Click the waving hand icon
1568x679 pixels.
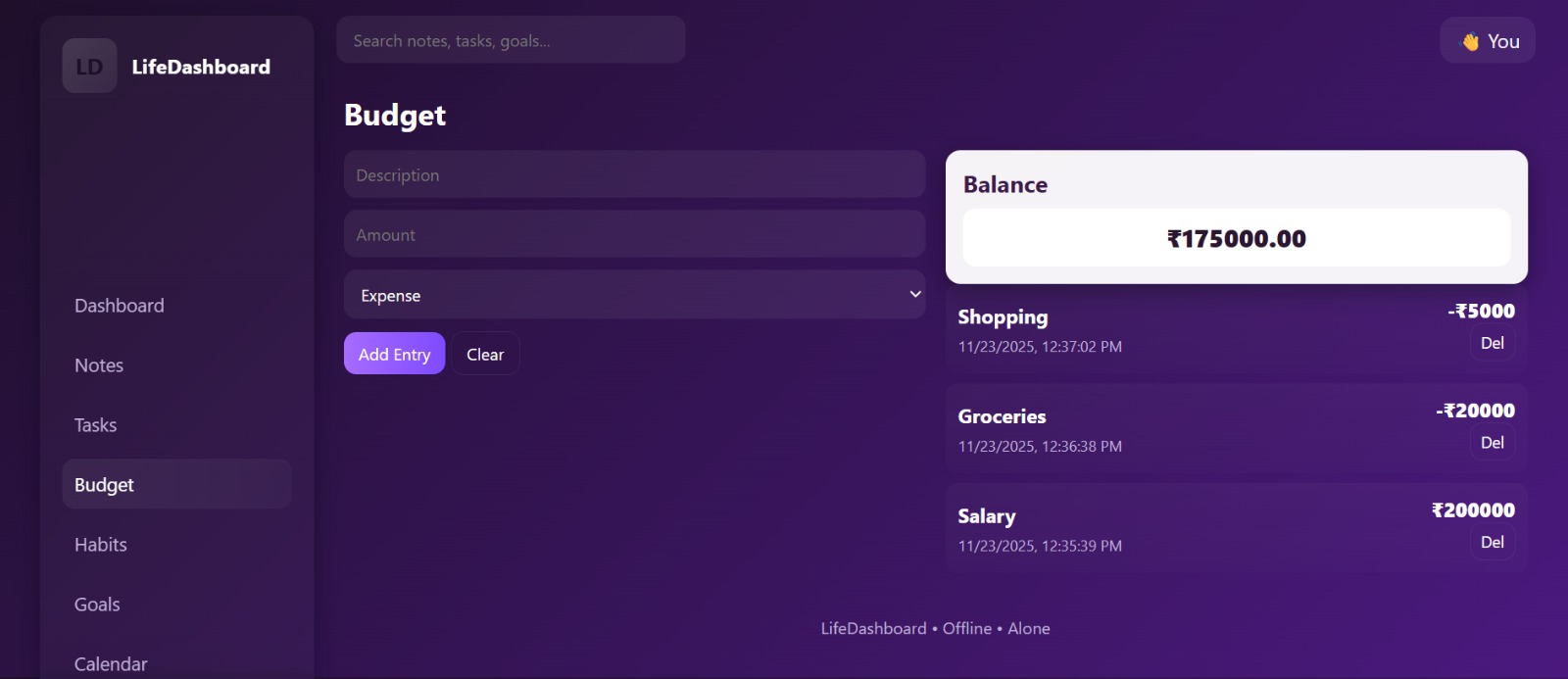point(1470,41)
